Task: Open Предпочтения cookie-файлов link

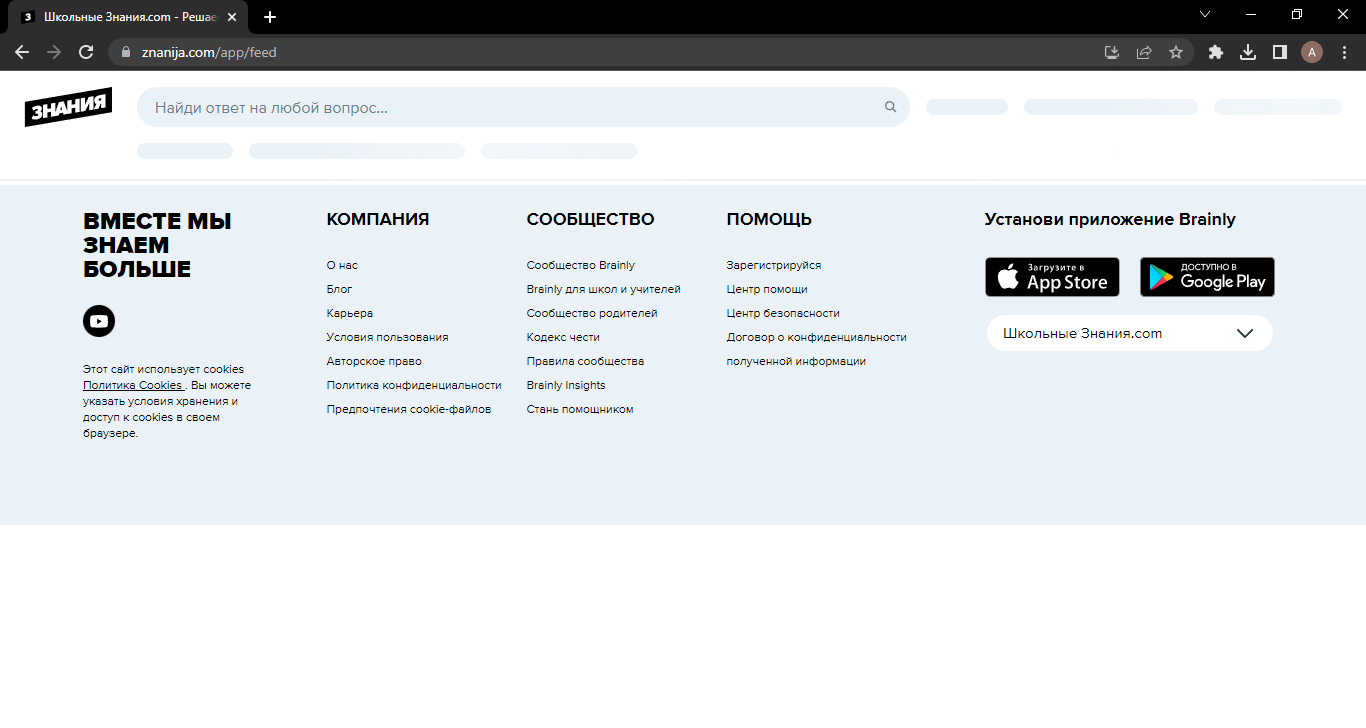Action: pos(409,409)
